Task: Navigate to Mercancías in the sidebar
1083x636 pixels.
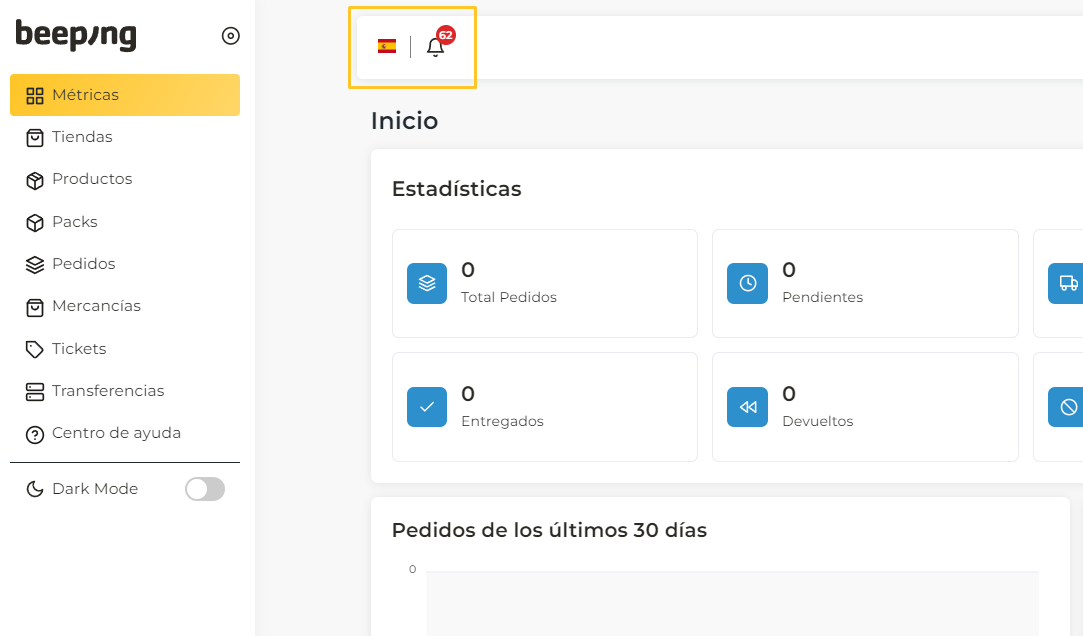Action: tap(96, 306)
